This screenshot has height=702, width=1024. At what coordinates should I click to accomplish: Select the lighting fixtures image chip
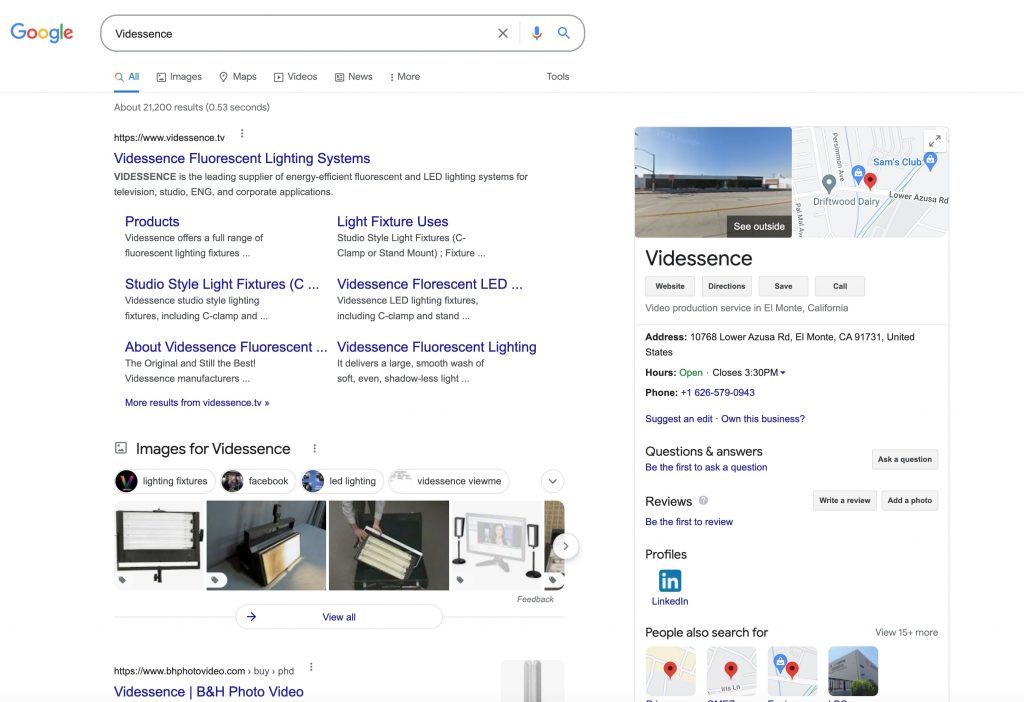tap(165, 481)
